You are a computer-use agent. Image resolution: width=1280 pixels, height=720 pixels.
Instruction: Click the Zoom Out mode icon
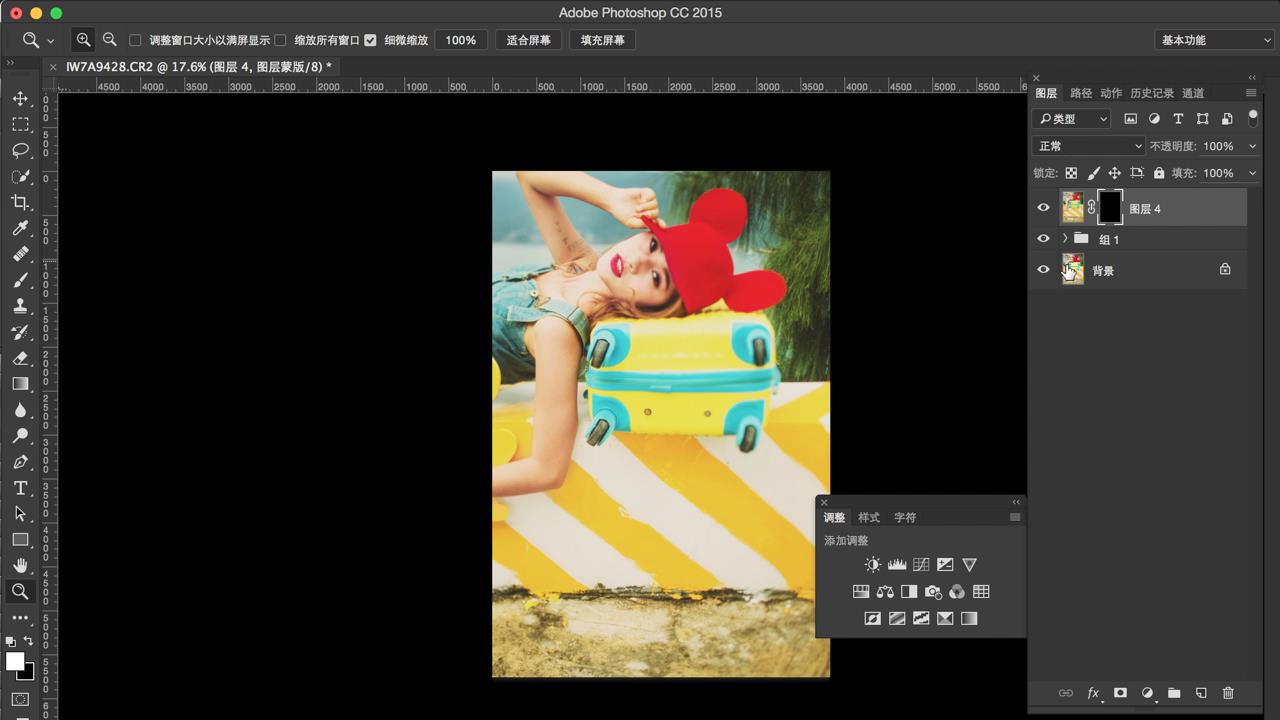tap(110, 40)
